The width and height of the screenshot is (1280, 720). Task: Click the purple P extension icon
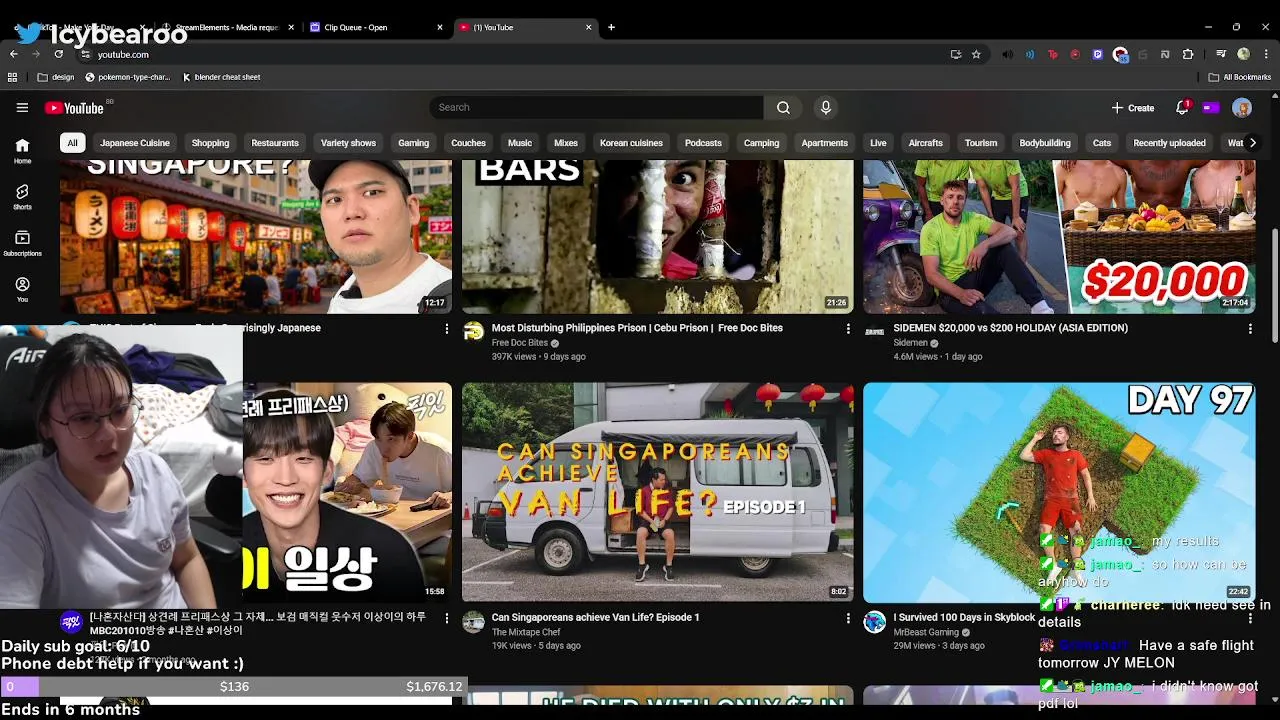point(1097,54)
